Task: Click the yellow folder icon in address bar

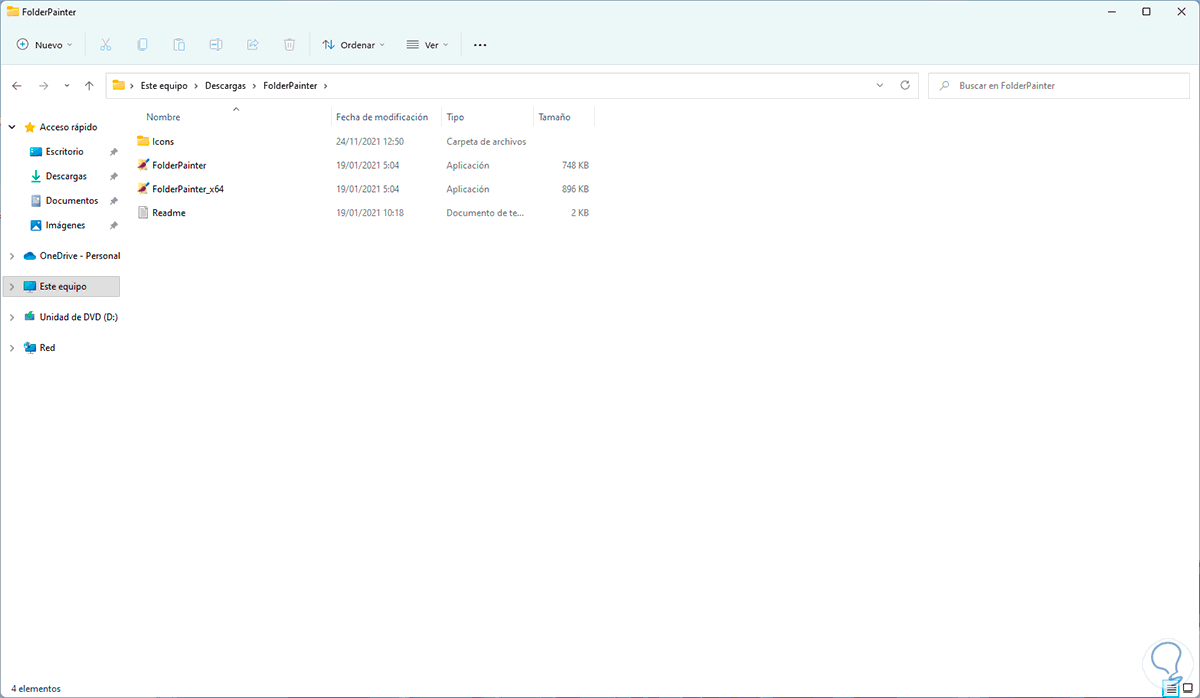Action: [119, 86]
